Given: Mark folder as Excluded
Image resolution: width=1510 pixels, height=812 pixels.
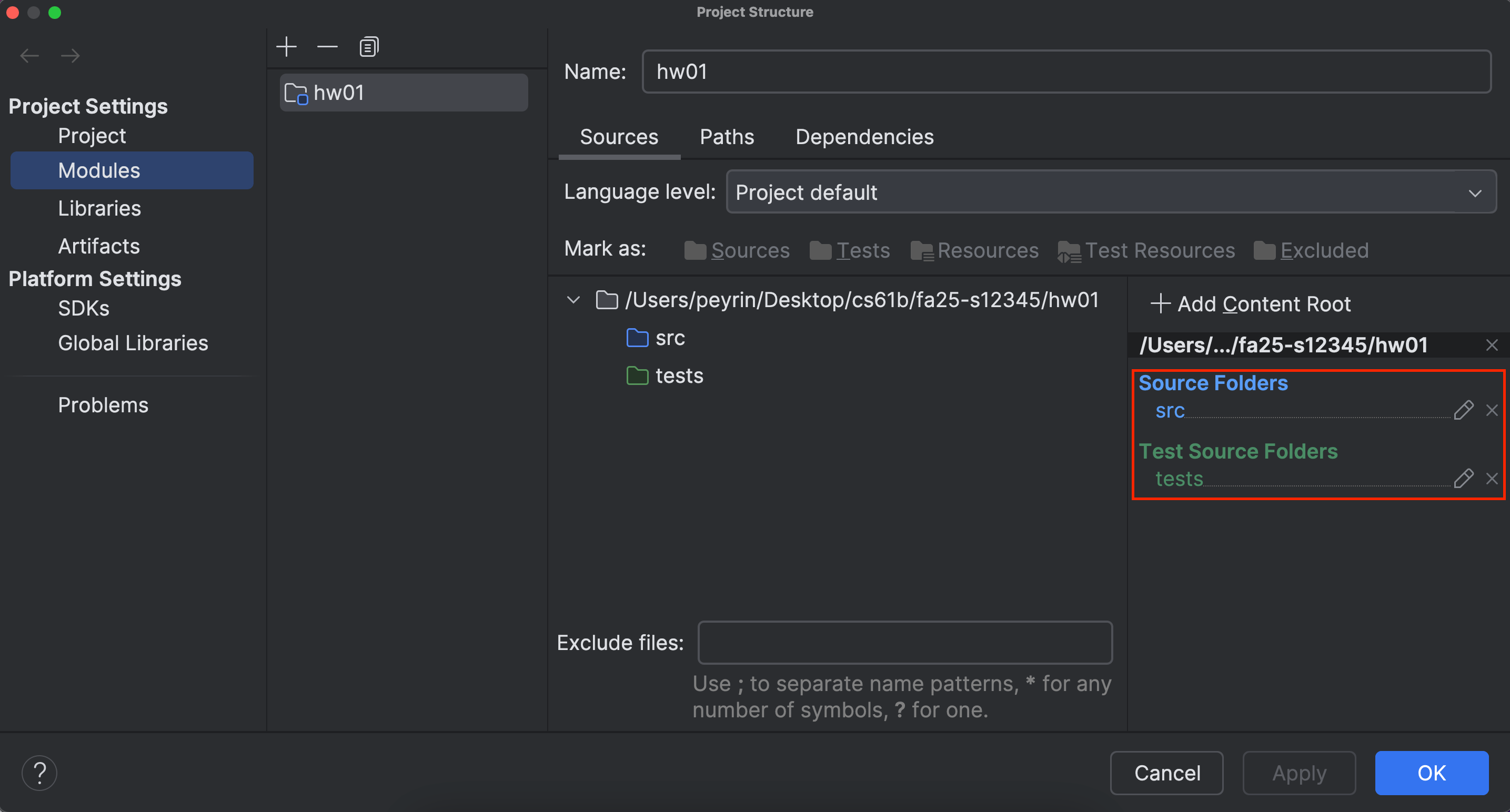Looking at the screenshot, I should (1324, 250).
